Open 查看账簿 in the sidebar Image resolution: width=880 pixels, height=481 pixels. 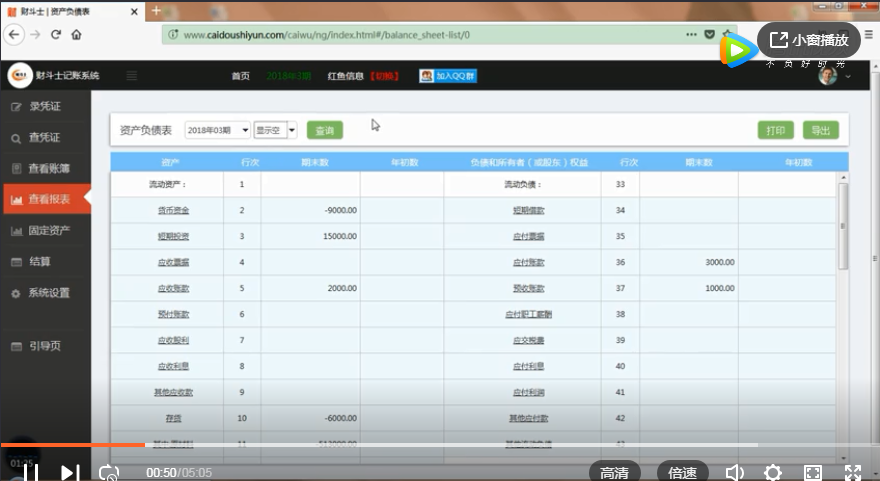[45, 168]
